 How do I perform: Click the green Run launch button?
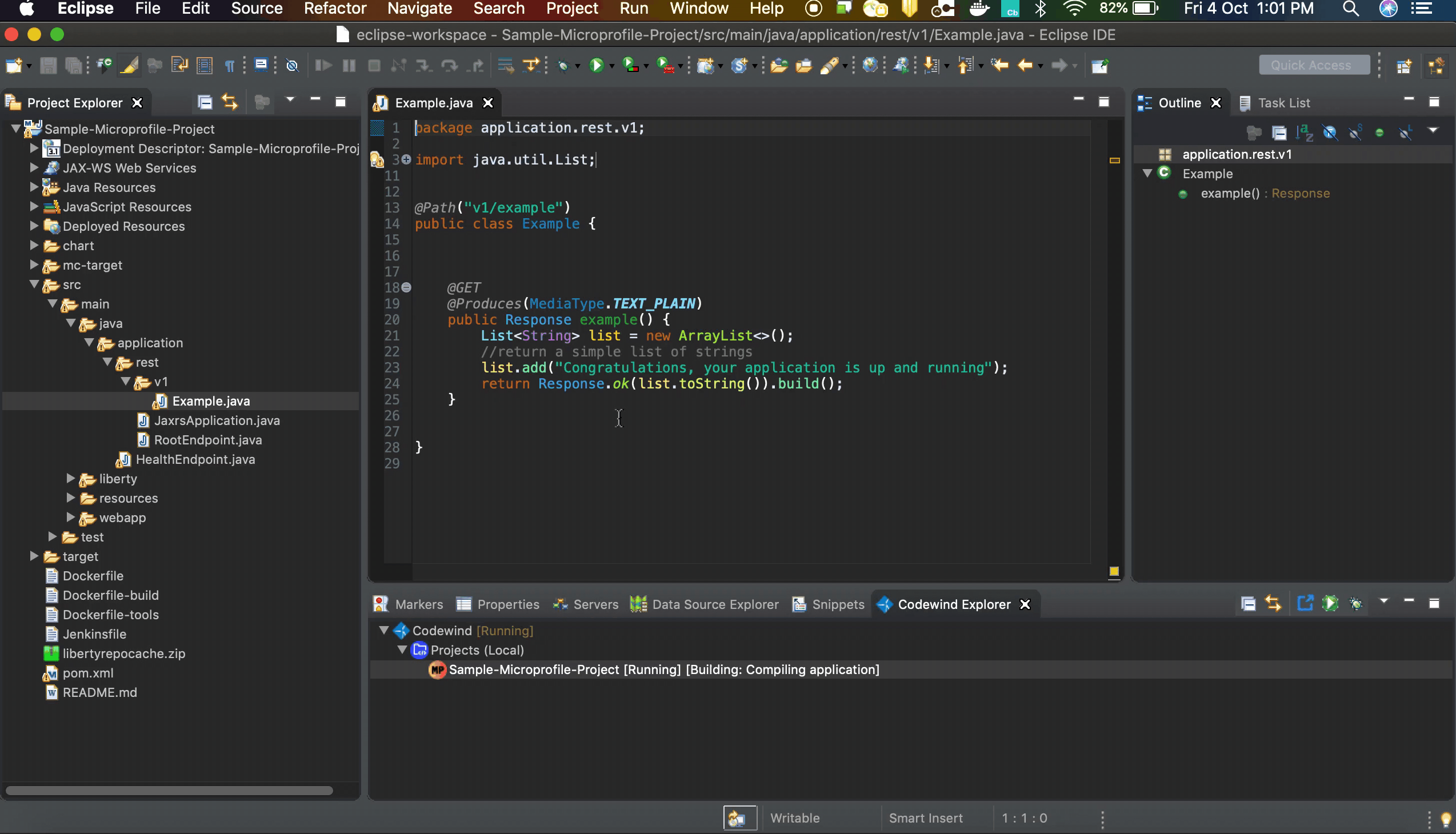pyautogui.click(x=597, y=65)
